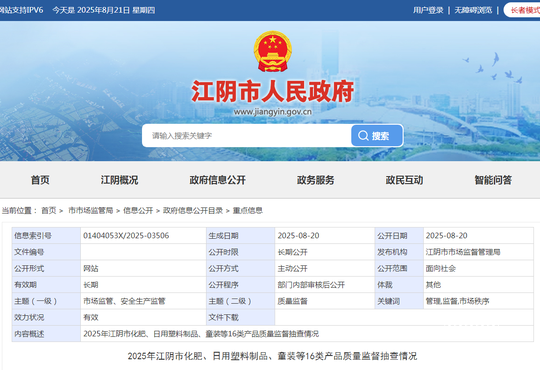Click 公开日期 value 2025-08-20
This screenshot has height=370, width=540.
(x=446, y=236)
